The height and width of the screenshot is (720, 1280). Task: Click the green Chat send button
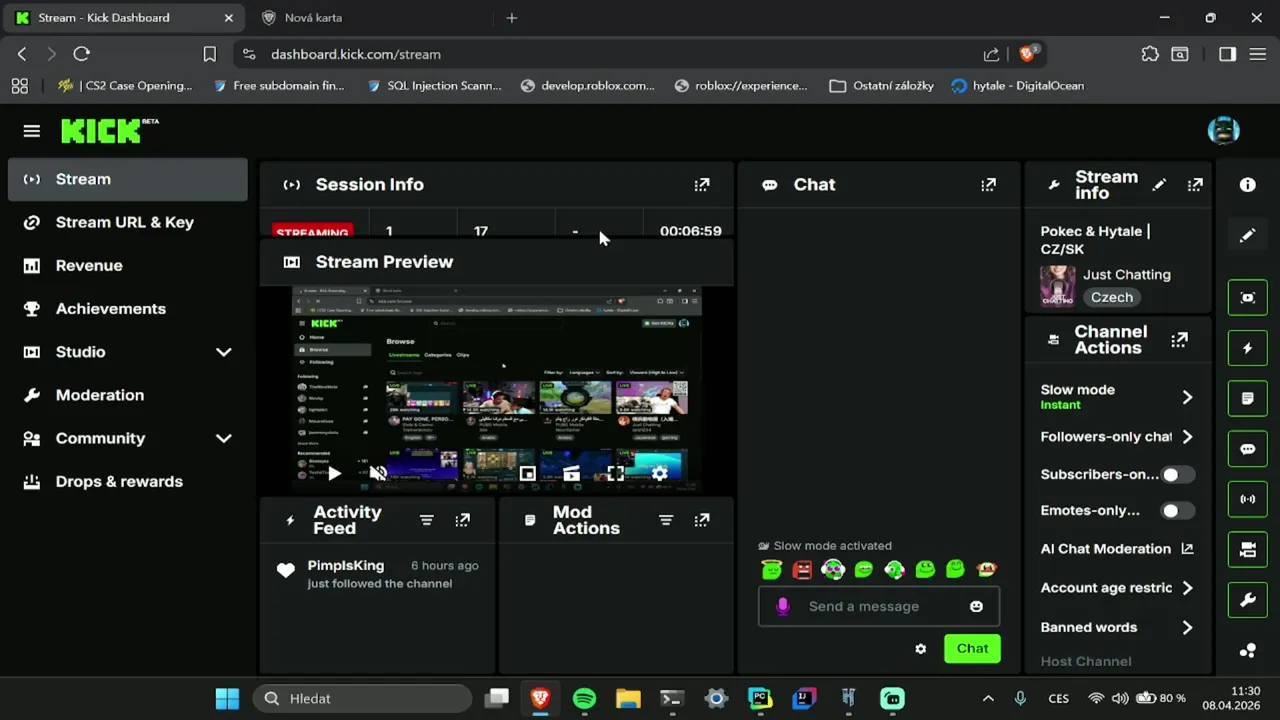[x=972, y=648]
